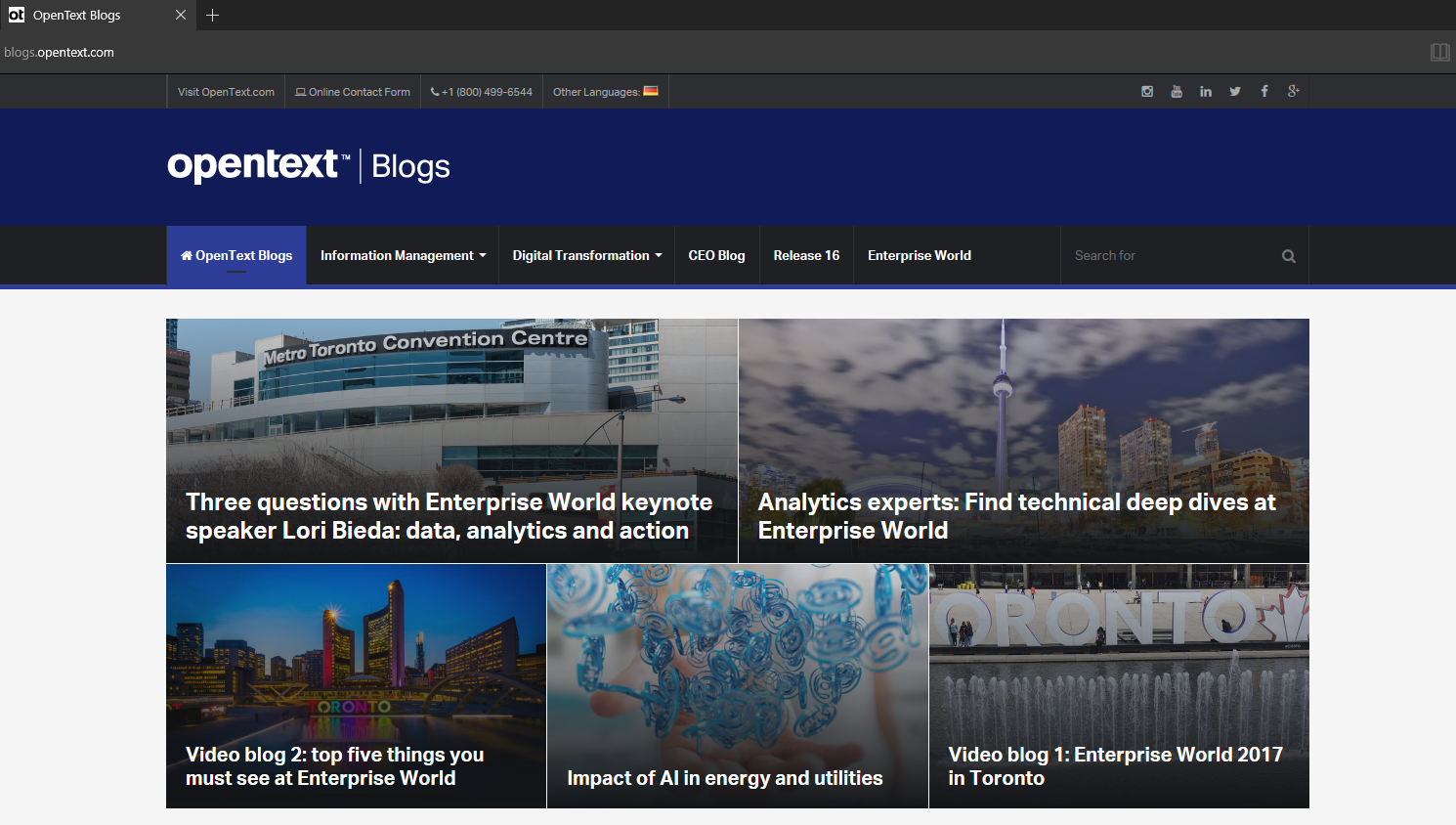Go to OpenText Blogs home tab
This screenshot has height=825, width=1456.
(x=236, y=255)
